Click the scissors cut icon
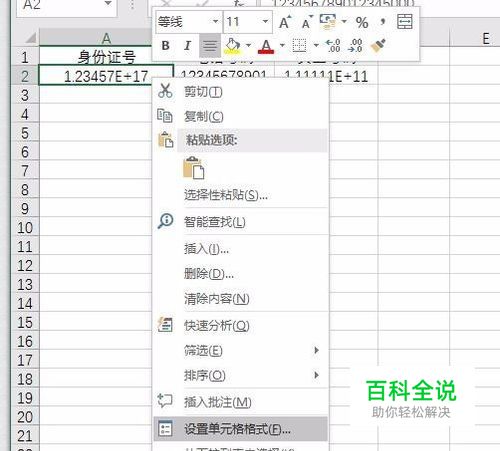Viewport: 500px width, 451px height. pyautogui.click(x=165, y=91)
